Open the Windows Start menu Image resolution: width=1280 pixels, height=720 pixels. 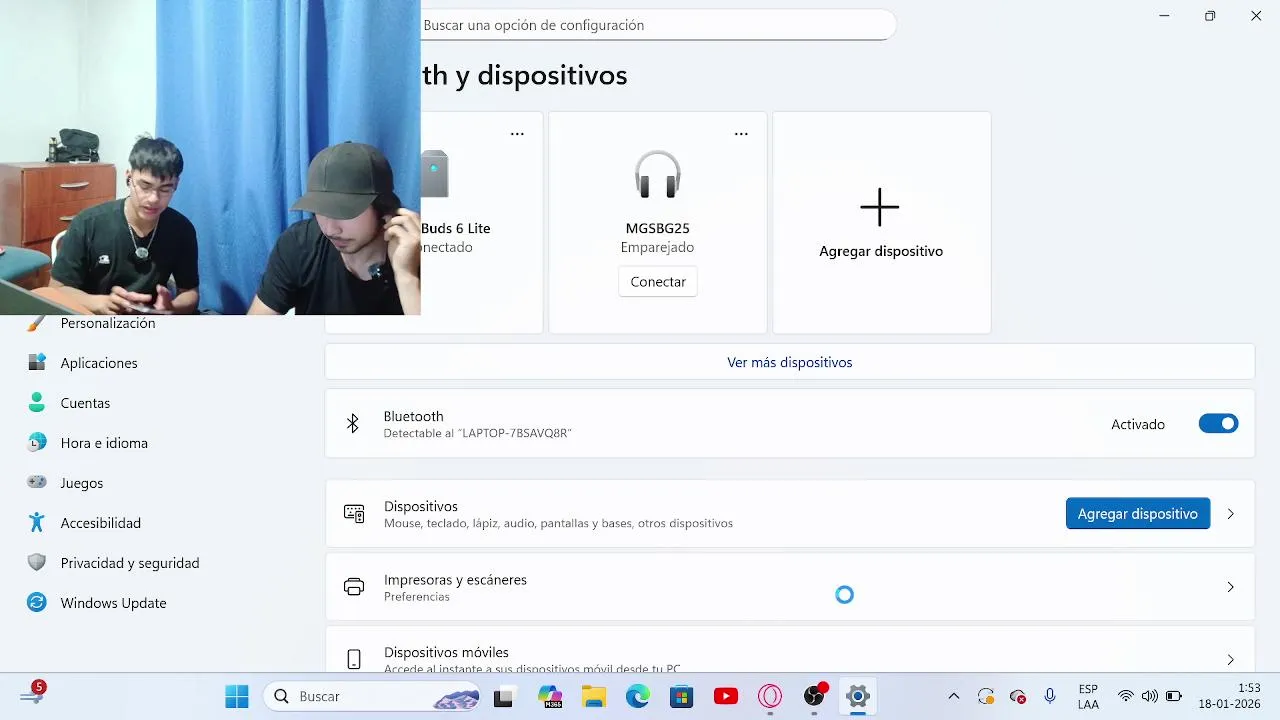point(237,696)
